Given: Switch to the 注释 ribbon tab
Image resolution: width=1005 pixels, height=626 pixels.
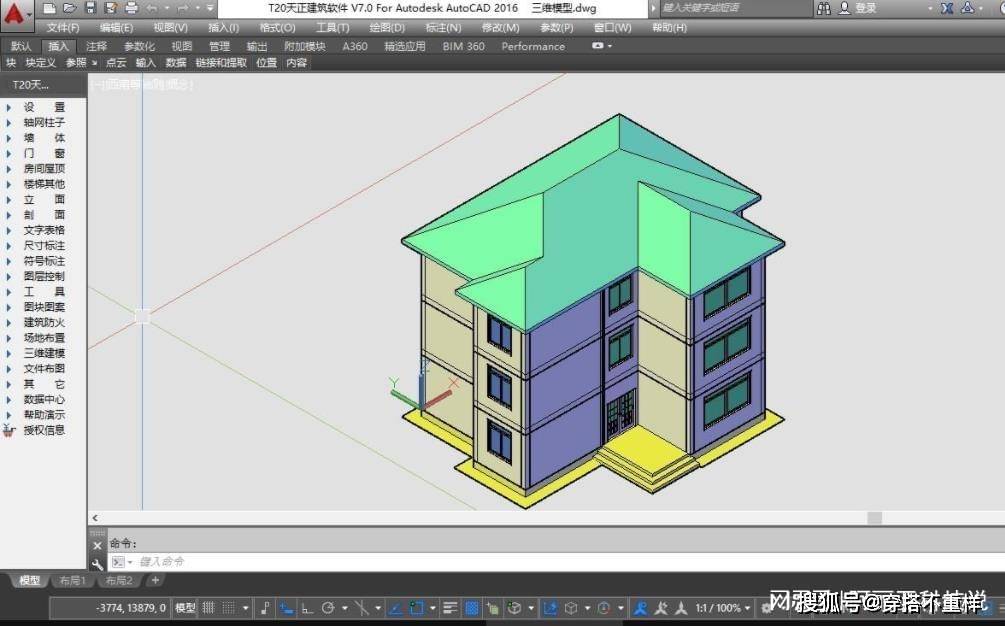Looking at the screenshot, I should coord(96,46).
